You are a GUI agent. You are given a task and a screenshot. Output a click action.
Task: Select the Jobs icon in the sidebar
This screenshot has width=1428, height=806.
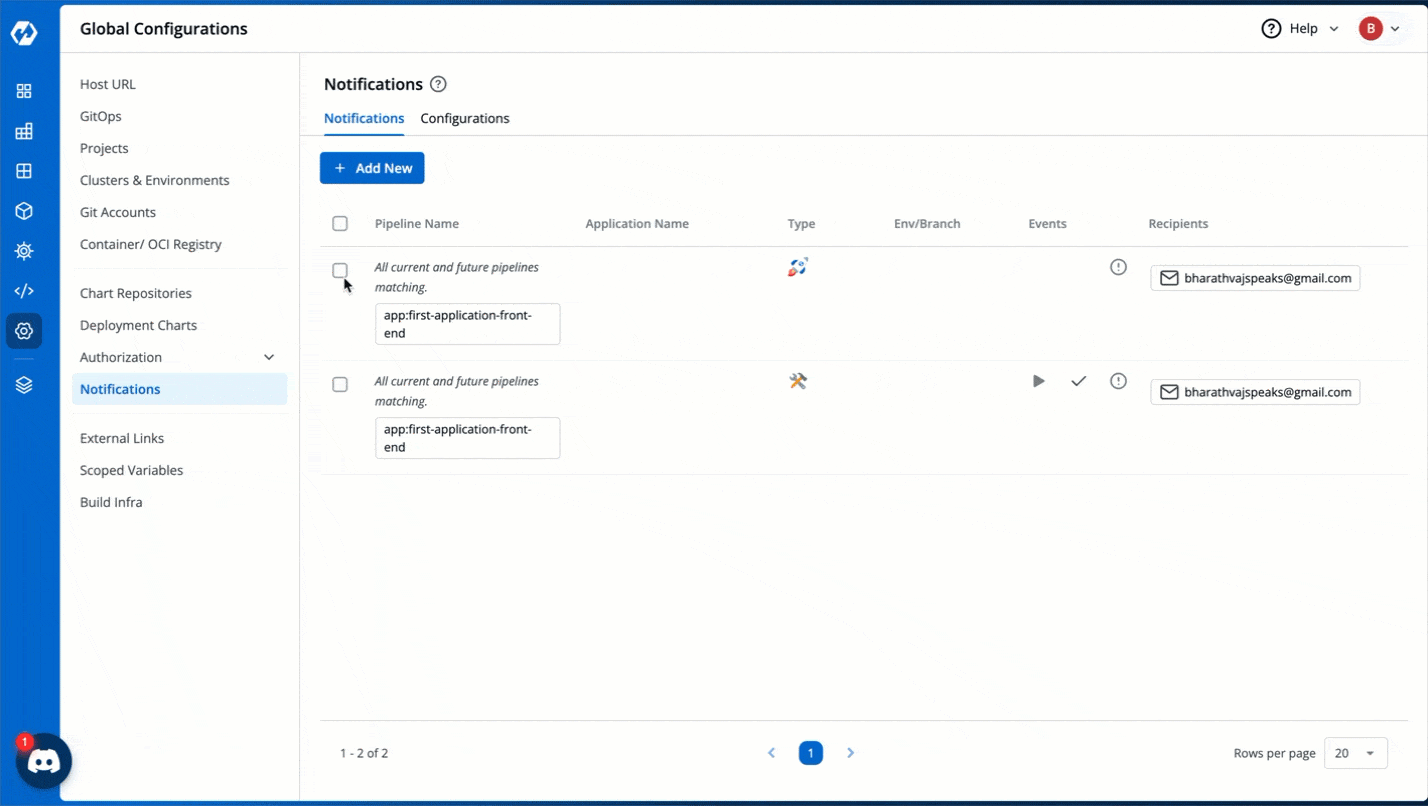[23, 130]
